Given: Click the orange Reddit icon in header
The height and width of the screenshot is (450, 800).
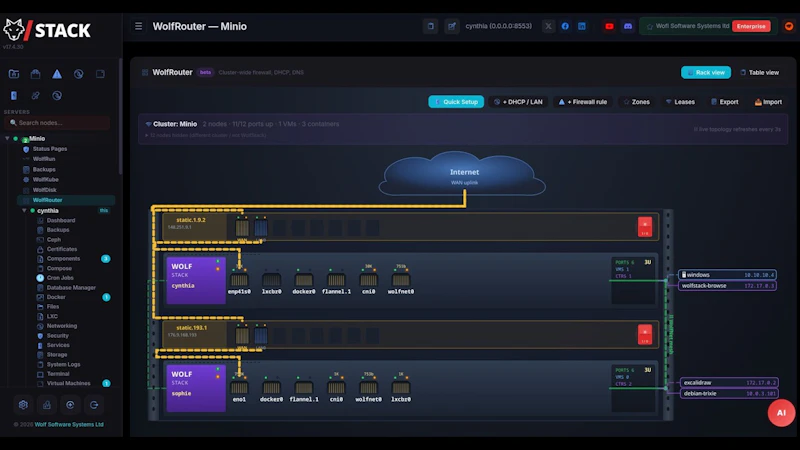Looking at the screenshot, I should 789,26.
